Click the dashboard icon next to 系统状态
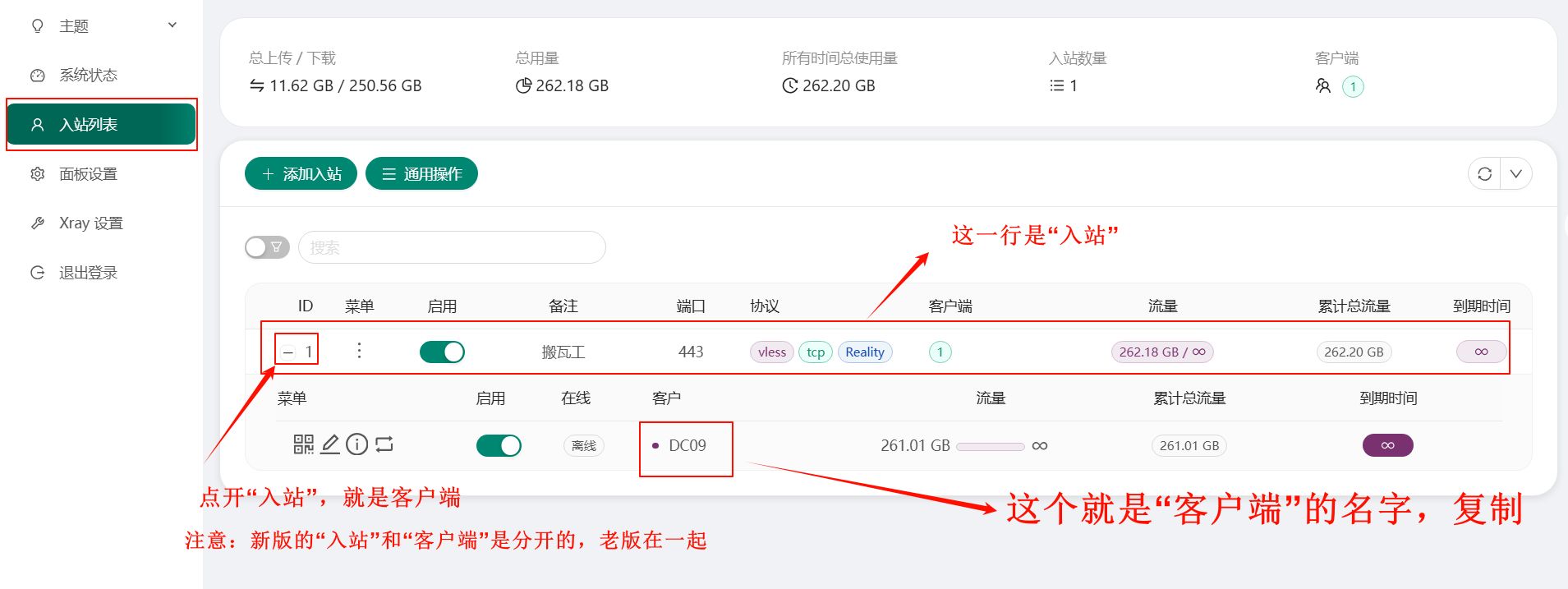1568x589 pixels. (37, 75)
